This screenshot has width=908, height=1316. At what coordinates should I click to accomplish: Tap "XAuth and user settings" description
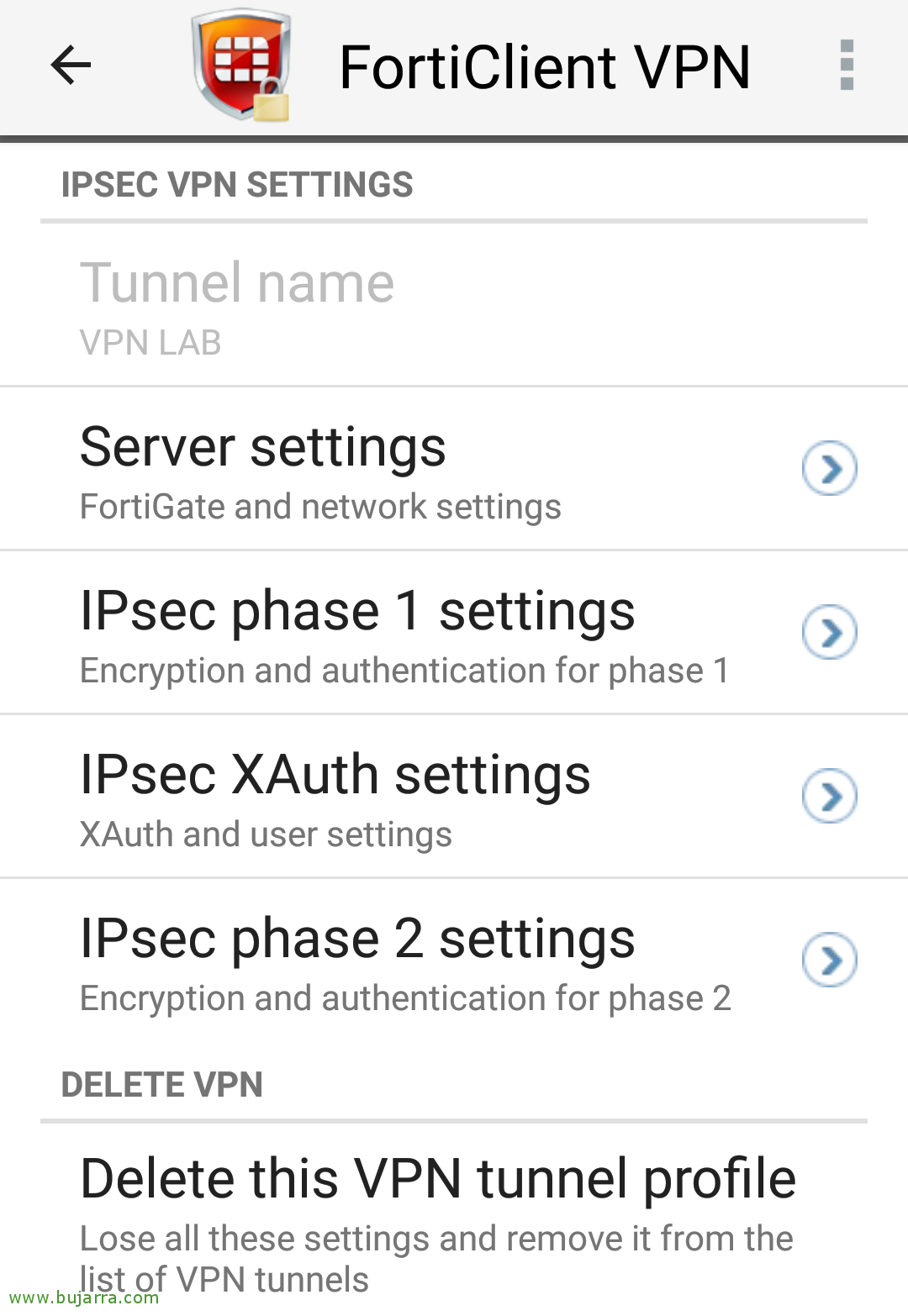[266, 835]
